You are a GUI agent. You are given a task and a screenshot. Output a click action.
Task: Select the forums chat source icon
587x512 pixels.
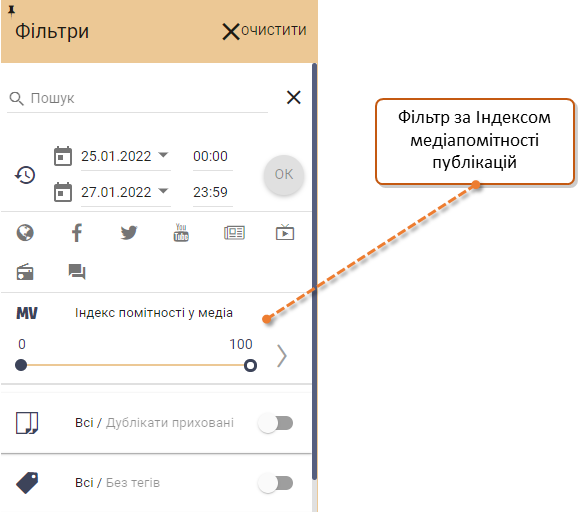(77, 271)
